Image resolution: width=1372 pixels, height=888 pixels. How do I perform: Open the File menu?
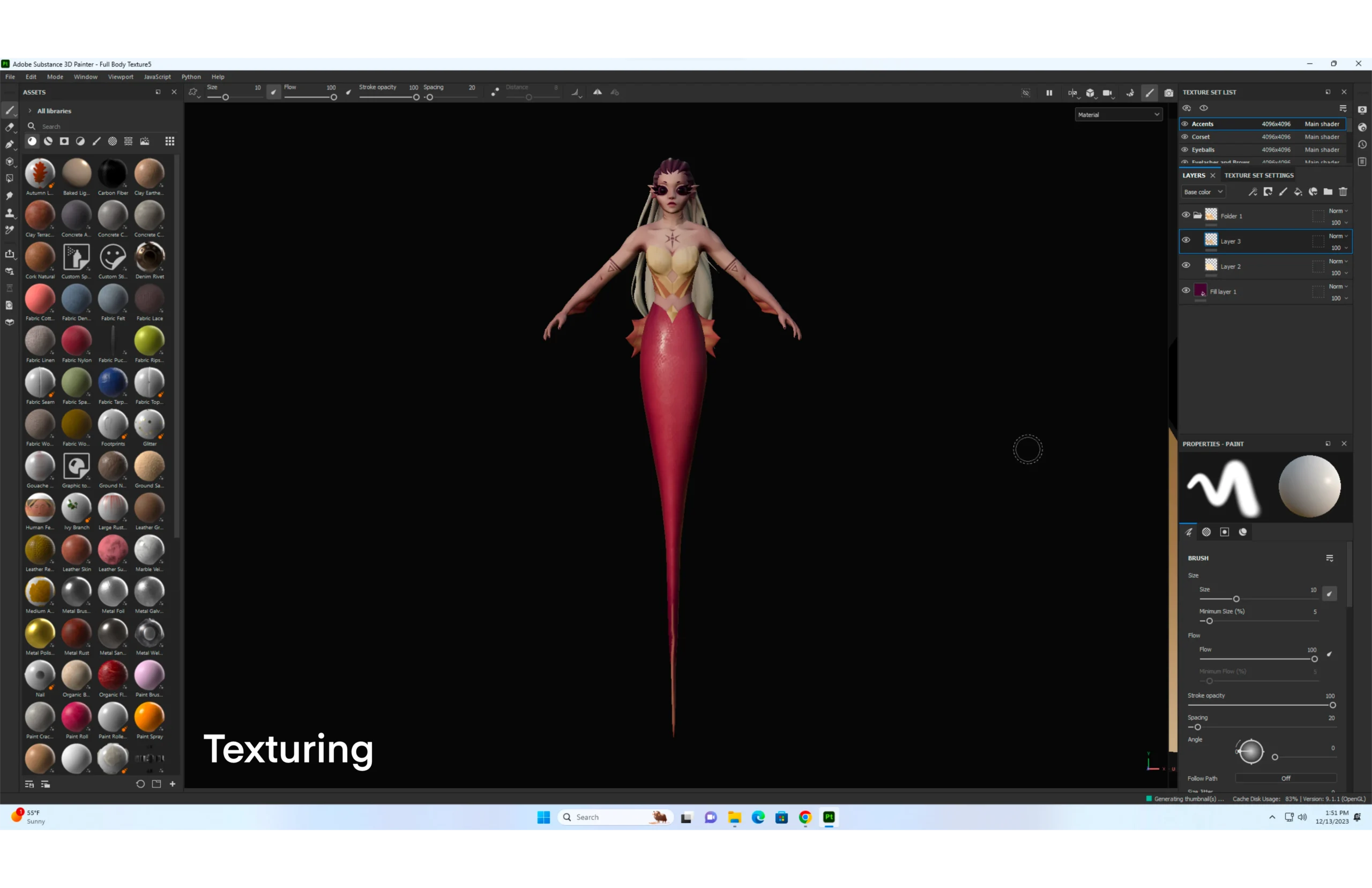(10, 77)
